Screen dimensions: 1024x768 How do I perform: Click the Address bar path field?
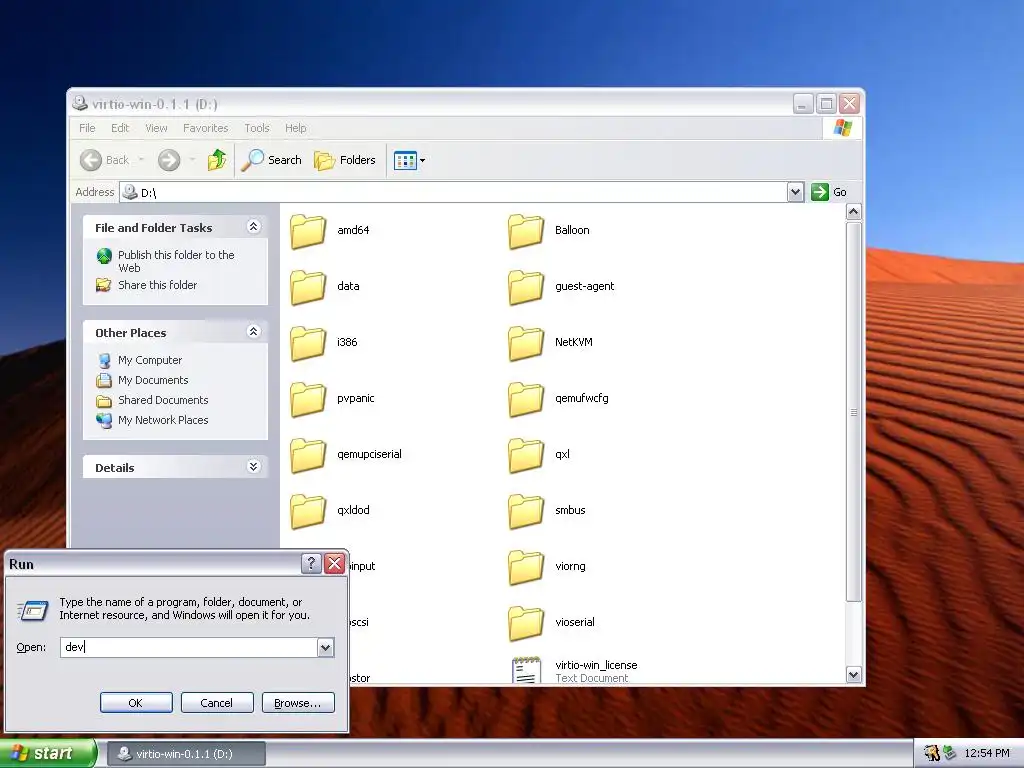(454, 192)
